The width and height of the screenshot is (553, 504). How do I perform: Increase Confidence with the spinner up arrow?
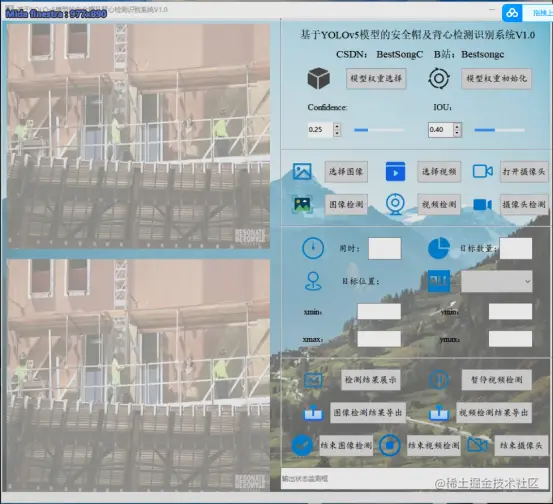pos(337,126)
